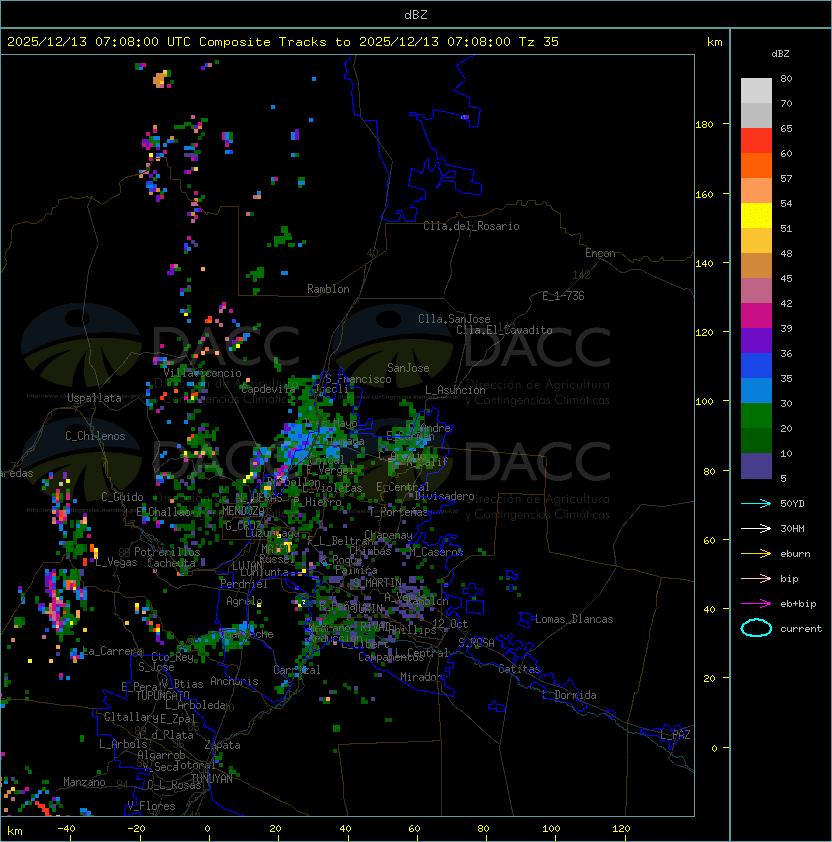
Task: Click the Divisadero map label
Action: 444,496
